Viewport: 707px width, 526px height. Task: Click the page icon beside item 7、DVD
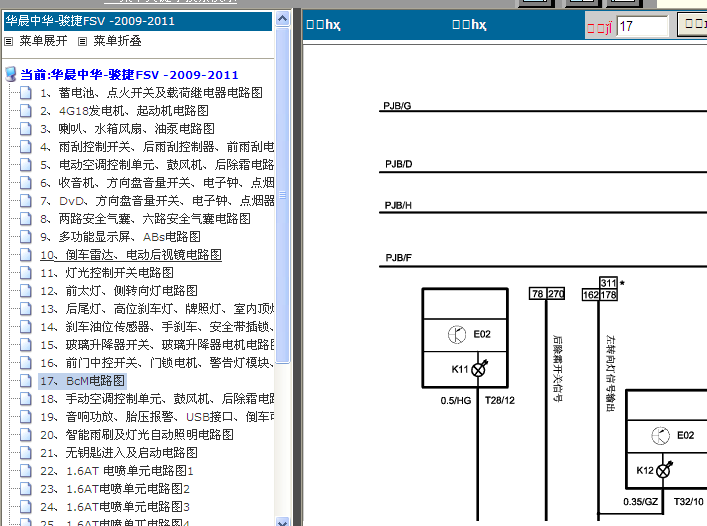click(26, 201)
